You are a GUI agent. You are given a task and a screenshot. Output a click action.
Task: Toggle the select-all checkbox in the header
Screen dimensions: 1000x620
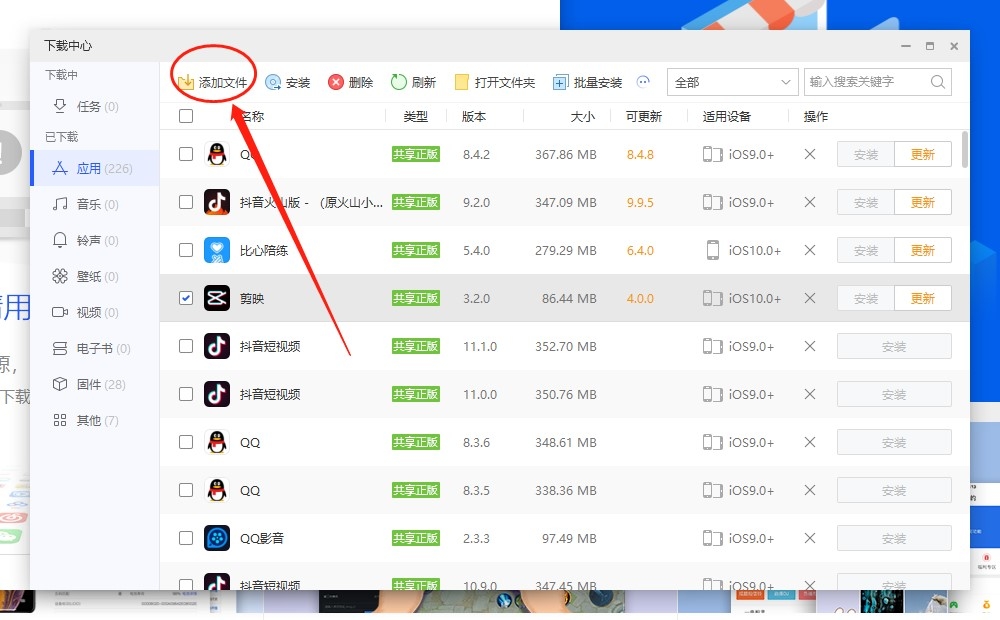pyautogui.click(x=186, y=116)
